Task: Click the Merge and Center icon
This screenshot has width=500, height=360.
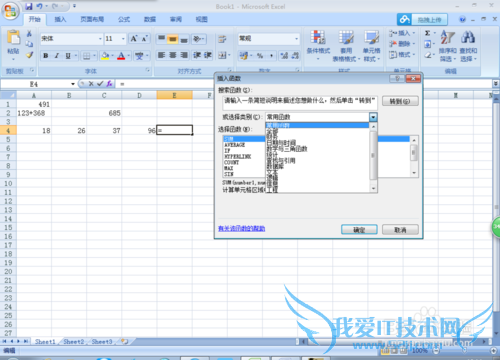Action: (x=222, y=55)
